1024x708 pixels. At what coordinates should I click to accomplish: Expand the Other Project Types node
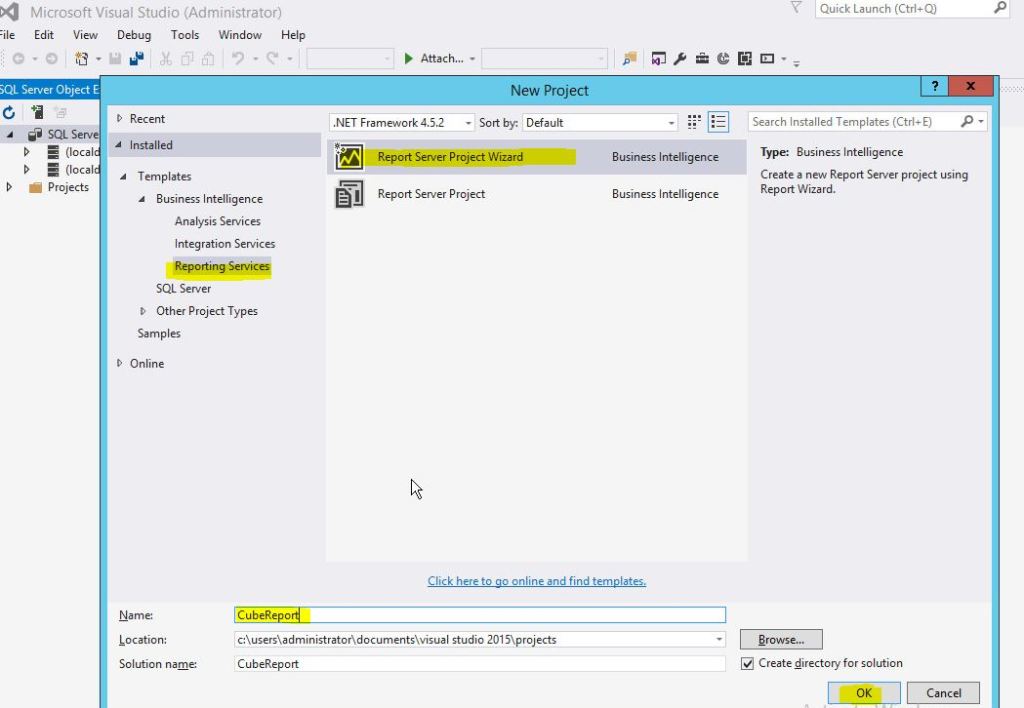[142, 311]
